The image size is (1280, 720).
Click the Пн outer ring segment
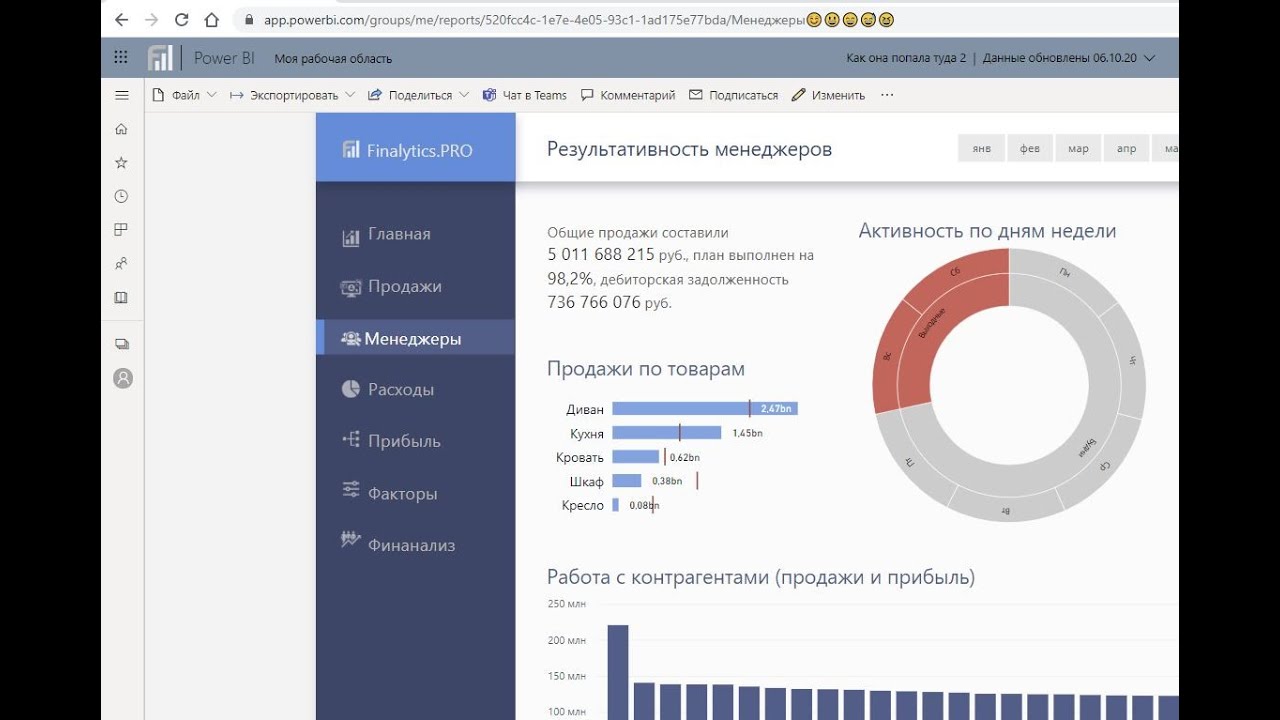click(x=1064, y=270)
